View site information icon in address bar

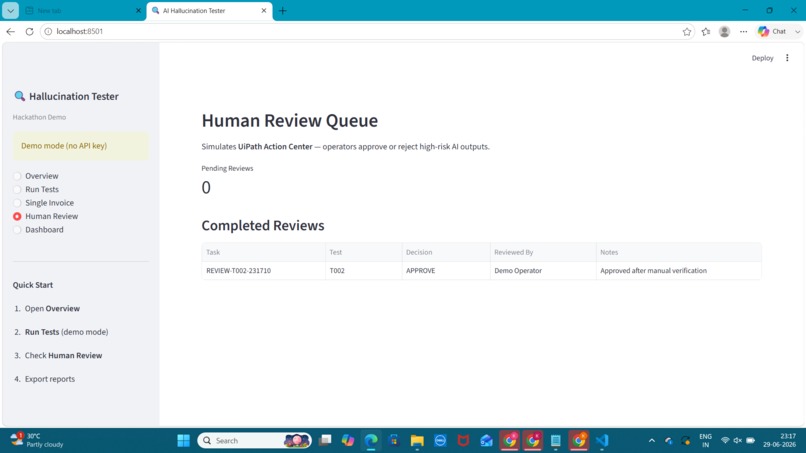point(48,31)
